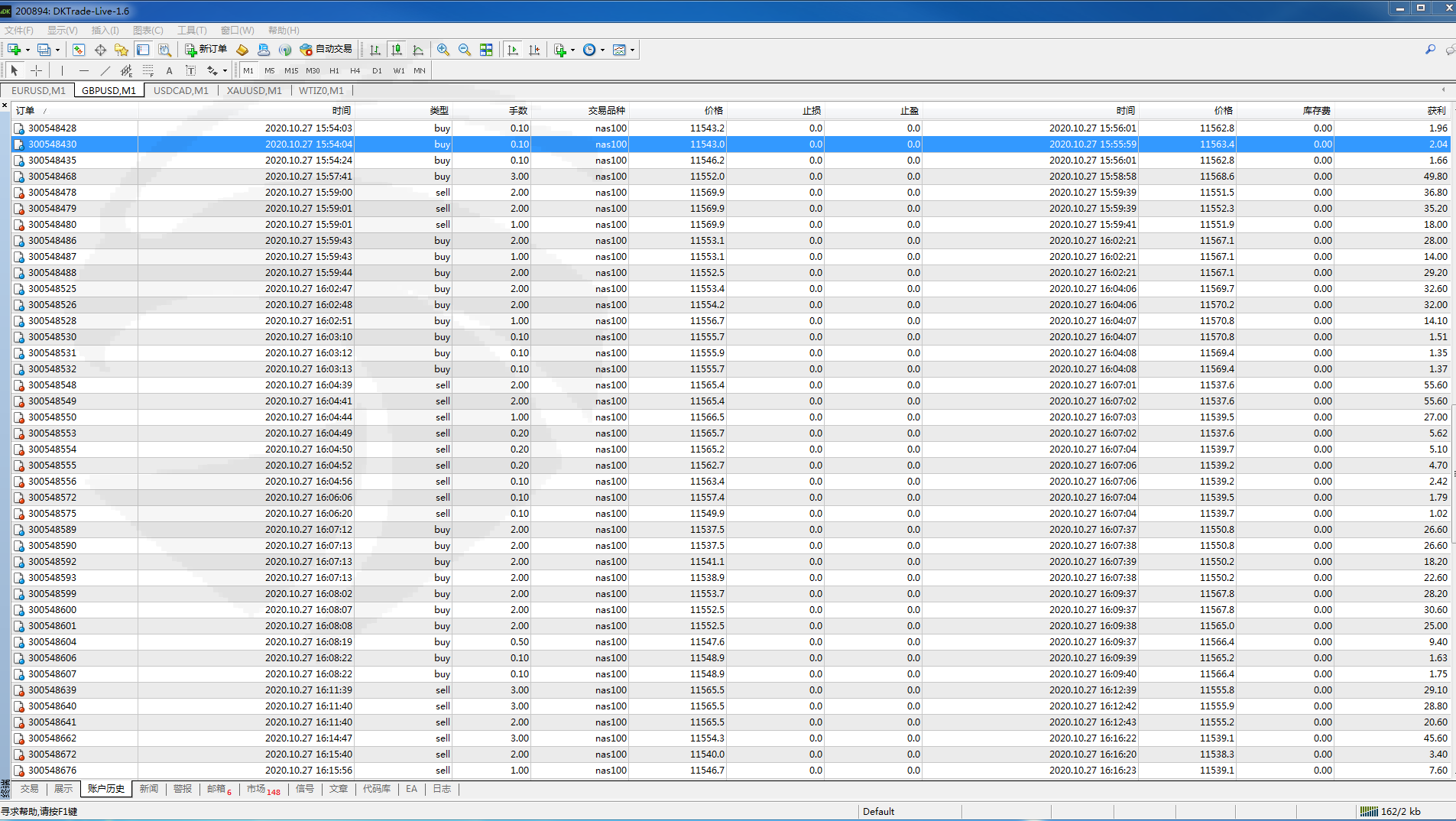
Task: Expand the templates dropdown arrow
Action: pos(632,50)
